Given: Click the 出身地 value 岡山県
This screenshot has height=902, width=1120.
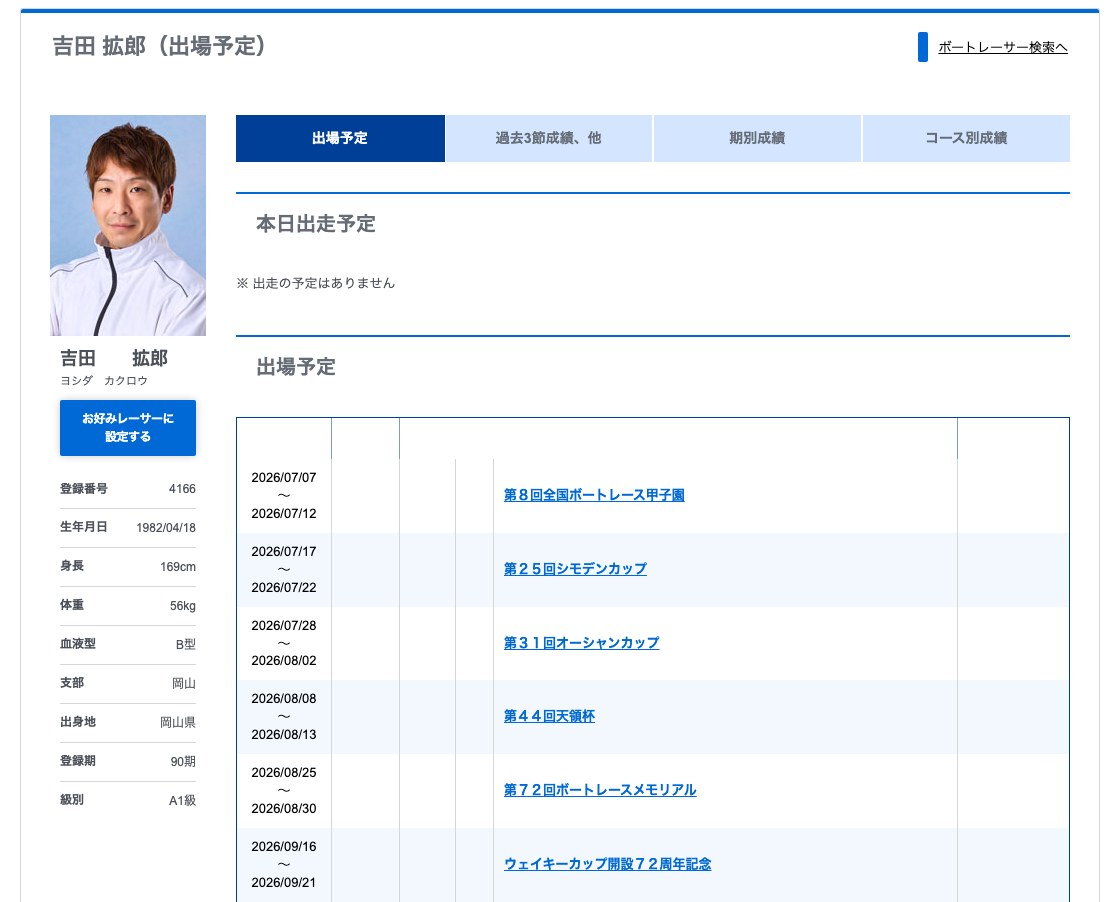Looking at the screenshot, I should click(178, 723).
